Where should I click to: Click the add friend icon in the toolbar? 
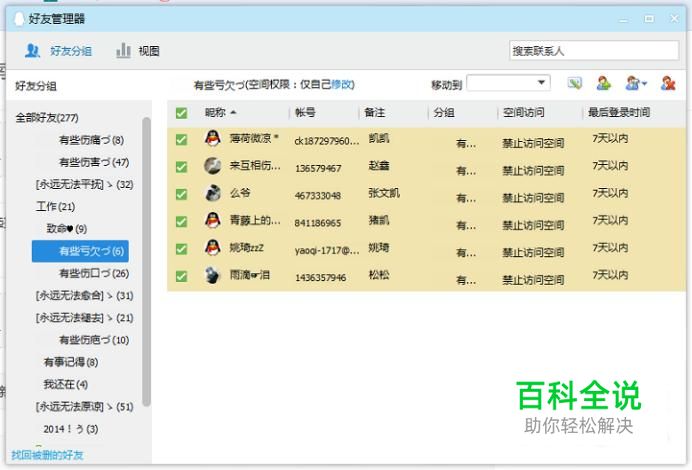[x=603, y=83]
